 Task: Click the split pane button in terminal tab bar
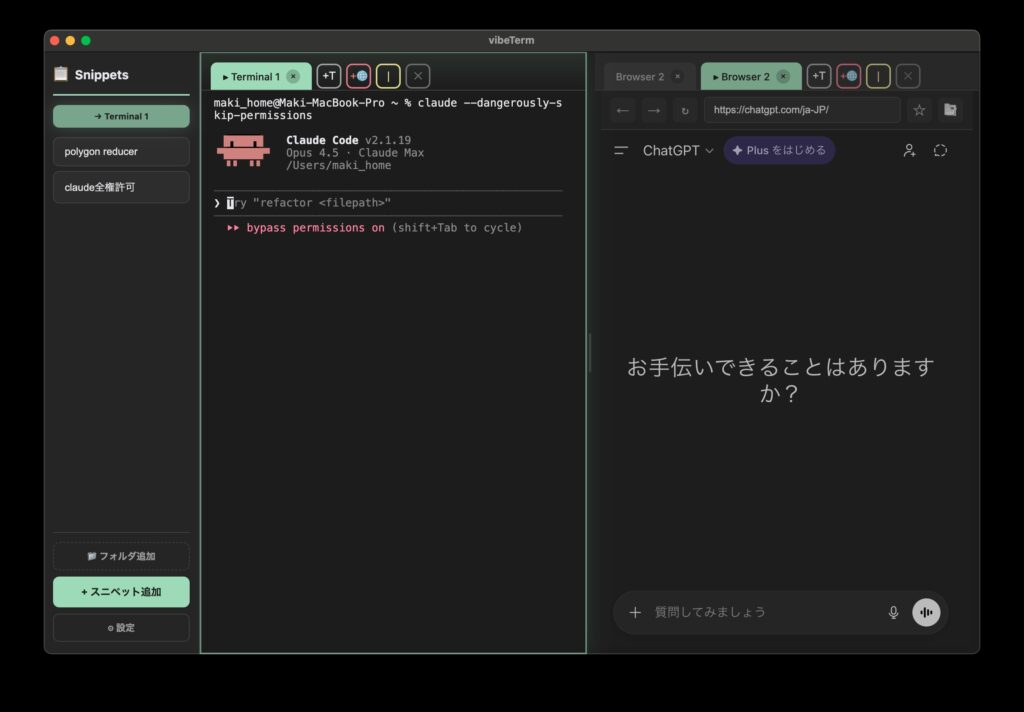click(388, 76)
